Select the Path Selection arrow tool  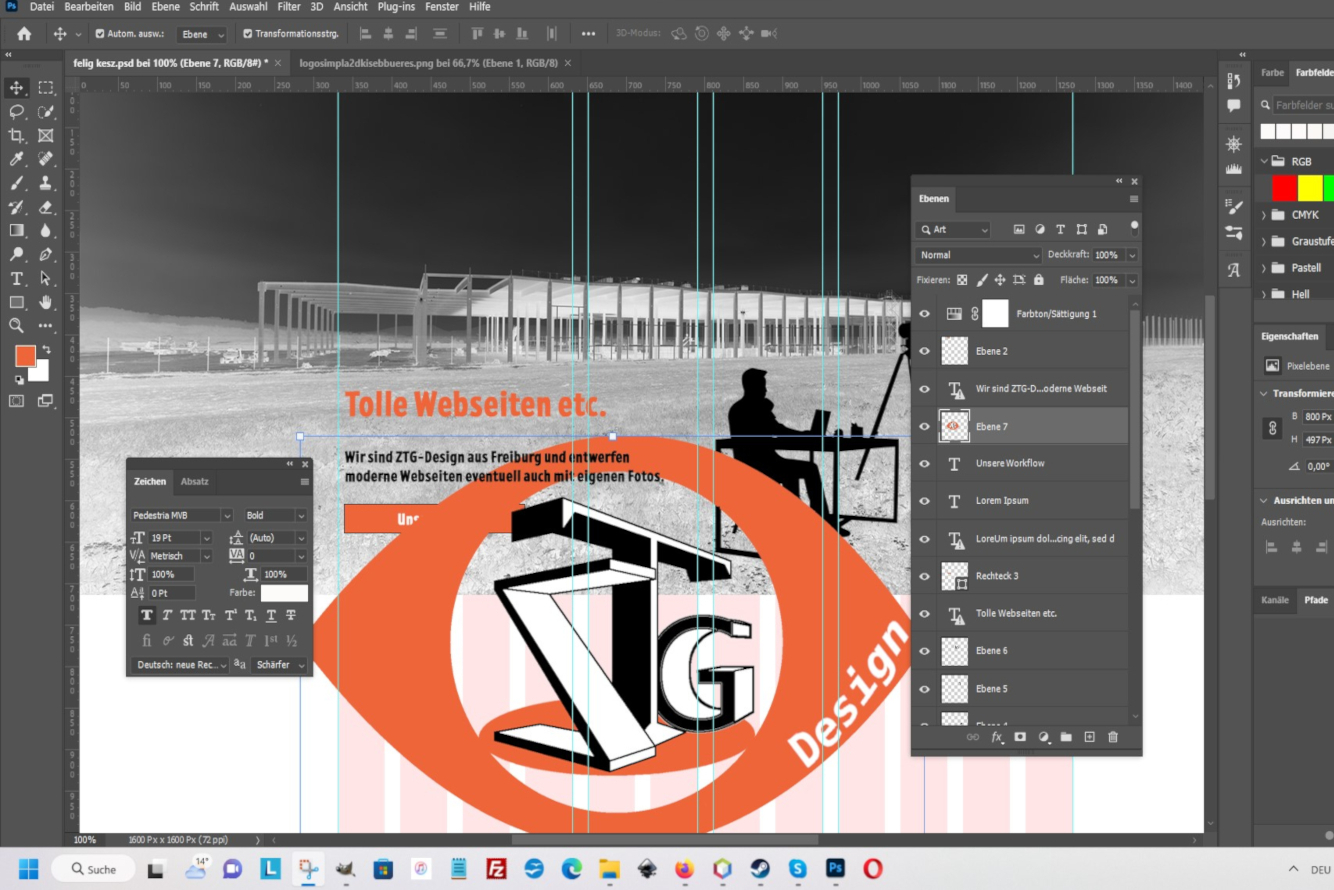[45, 278]
